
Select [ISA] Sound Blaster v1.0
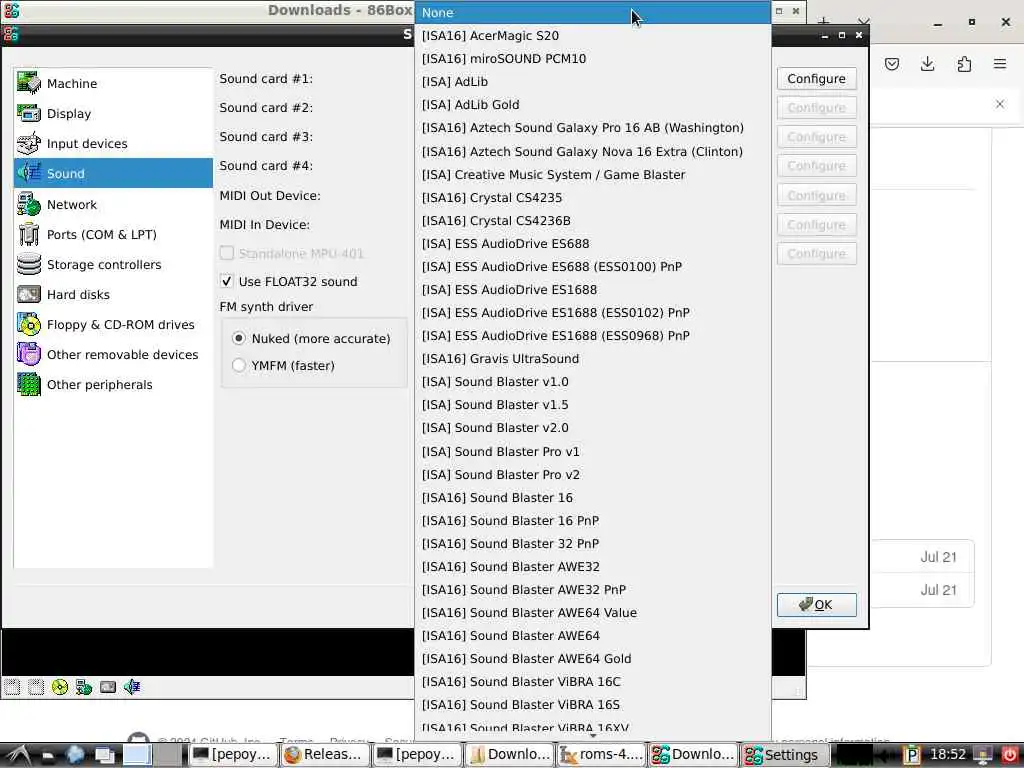pos(592,381)
